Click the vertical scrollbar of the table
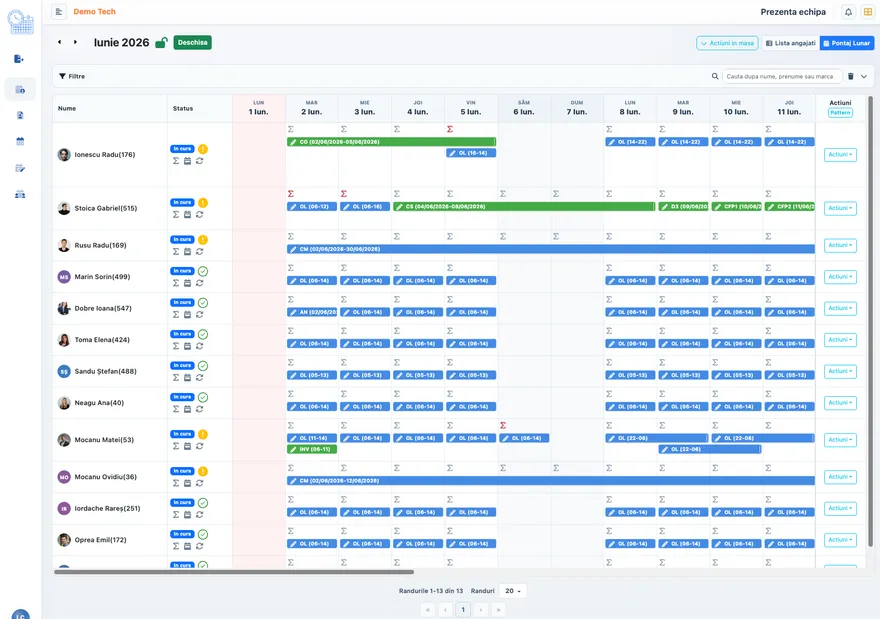Image resolution: width=880 pixels, height=619 pixels. (x=870, y=321)
